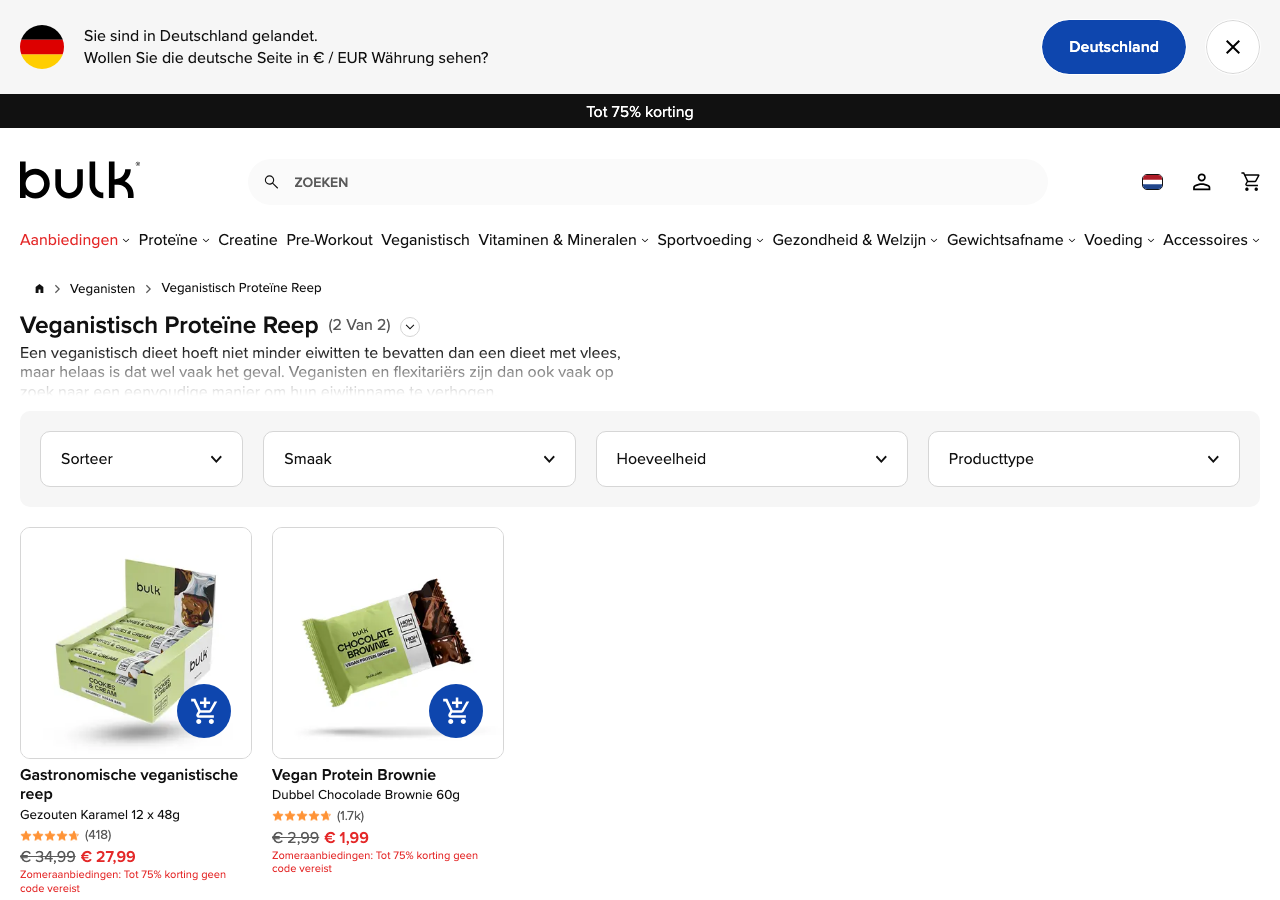This screenshot has height=900, width=1280.
Task: Open the Smaak filter dropdown
Action: (419, 459)
